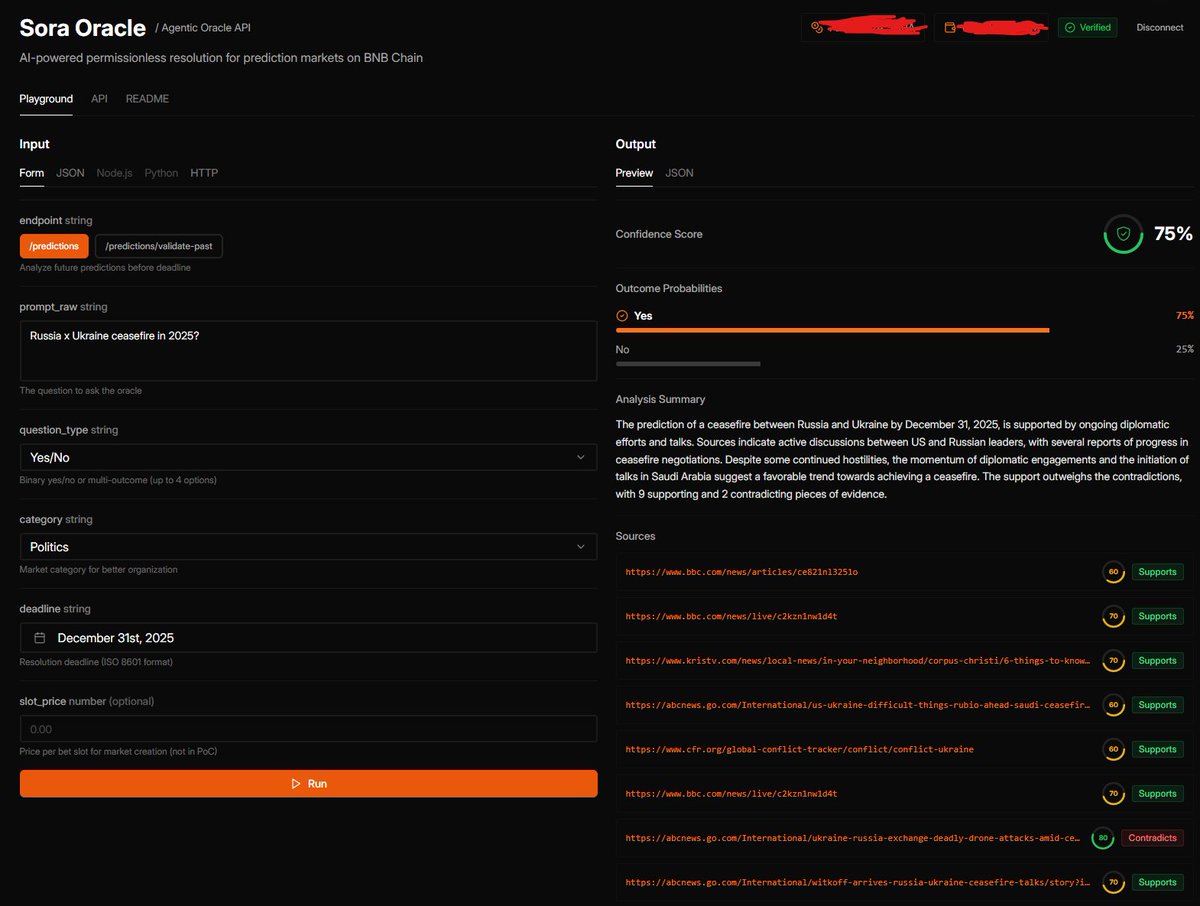Click the Supports tag on kristv row
Viewport: 1200px width, 906px height.
tap(1158, 661)
